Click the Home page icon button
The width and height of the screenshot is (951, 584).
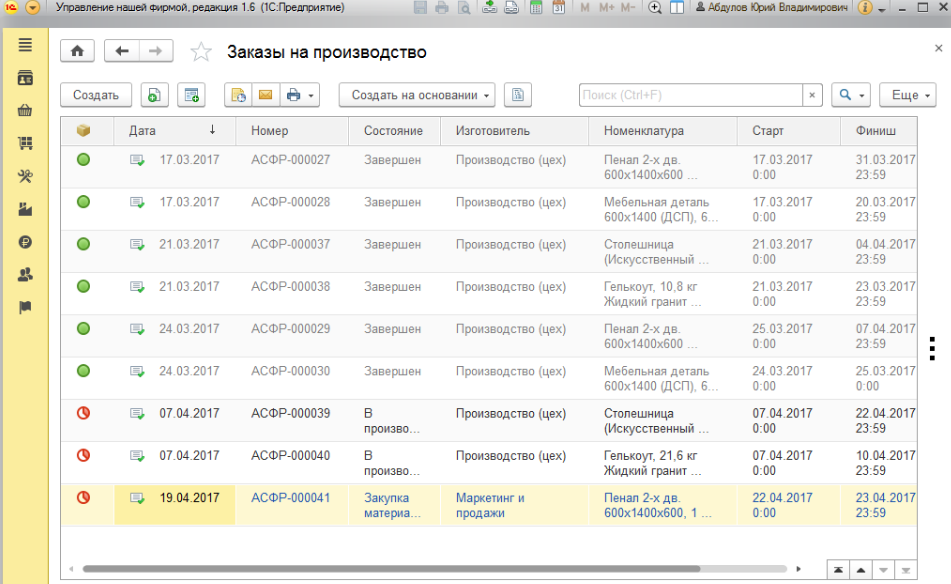pyautogui.click(x=78, y=52)
